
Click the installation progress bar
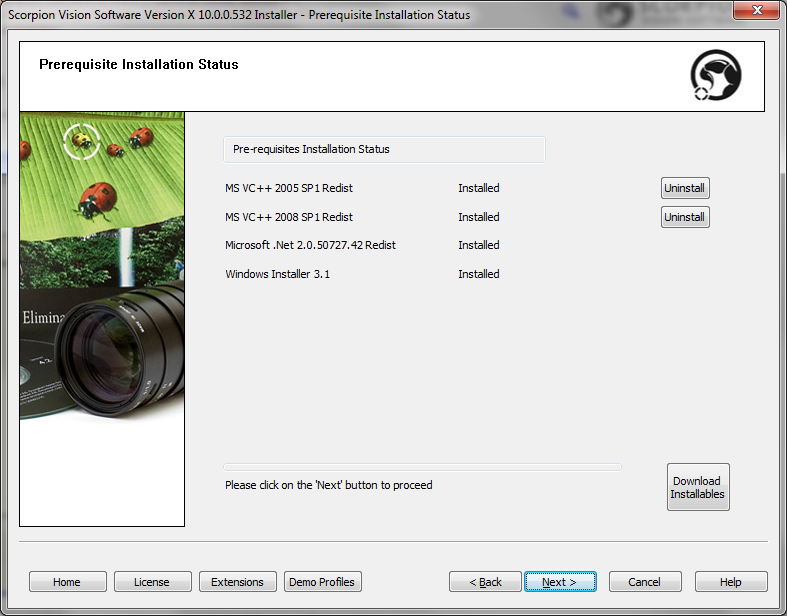(x=422, y=467)
